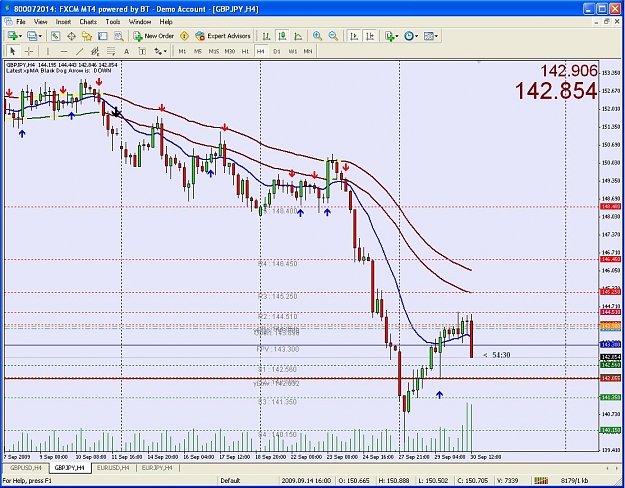Viewport: 625px width, 488px height.
Task: Open the Window menu
Action: pos(140,22)
